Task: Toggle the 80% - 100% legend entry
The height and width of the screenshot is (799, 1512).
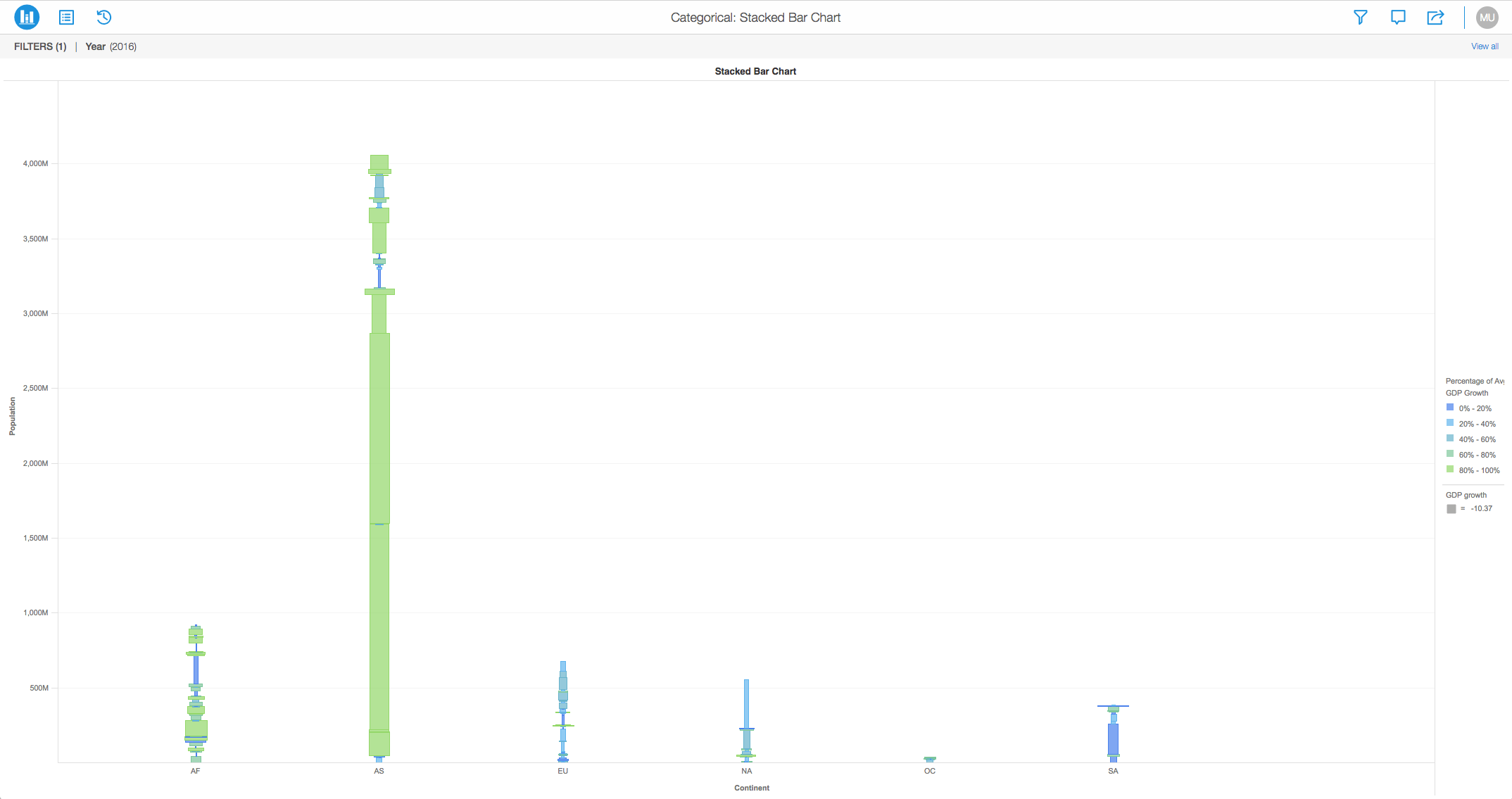Action: [x=1479, y=470]
